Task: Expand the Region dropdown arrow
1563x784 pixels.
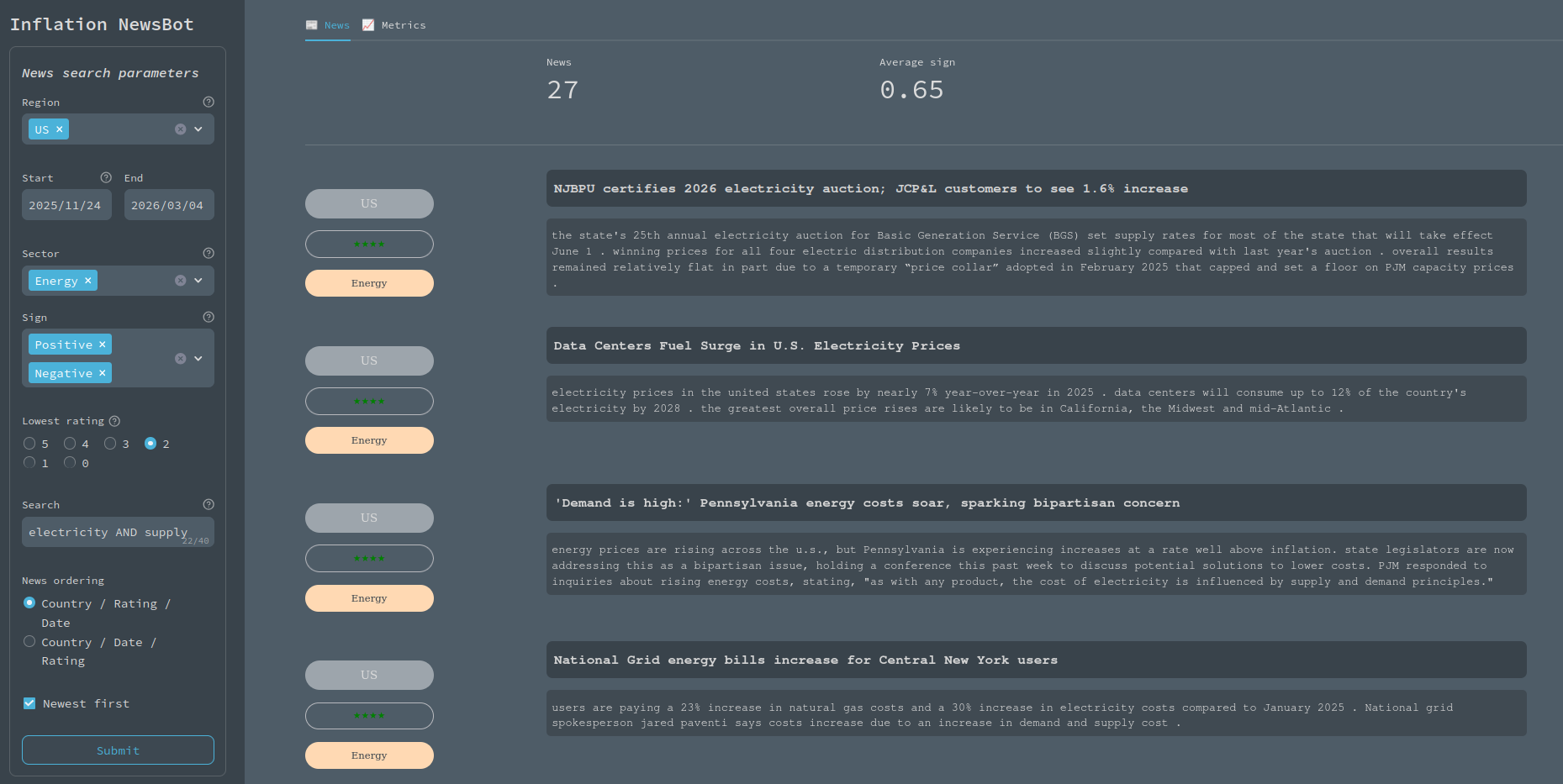Action: point(198,129)
